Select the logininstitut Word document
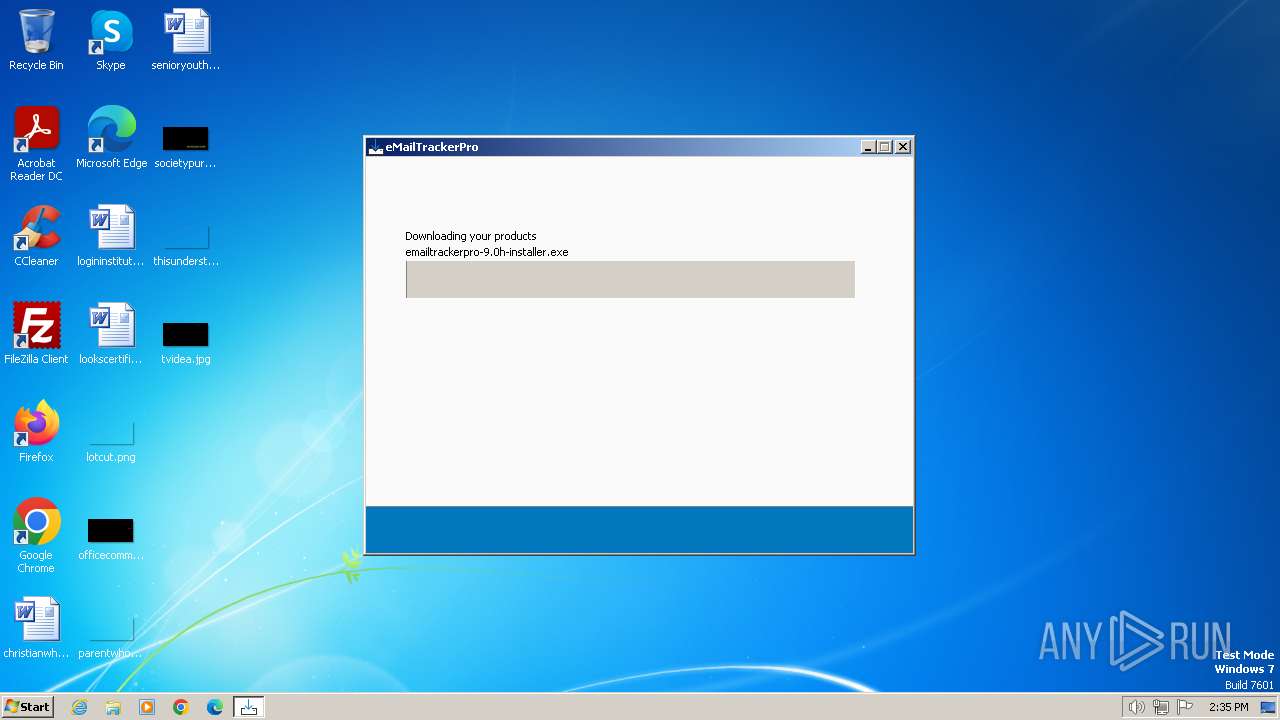Image resolution: width=1280 pixels, height=720 pixels. pos(111,236)
